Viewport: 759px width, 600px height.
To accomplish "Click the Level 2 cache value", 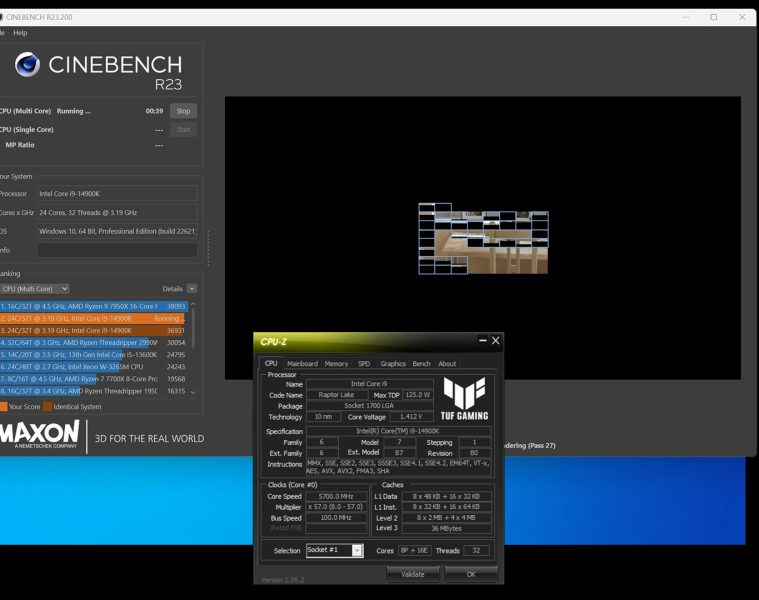I will click(446, 518).
